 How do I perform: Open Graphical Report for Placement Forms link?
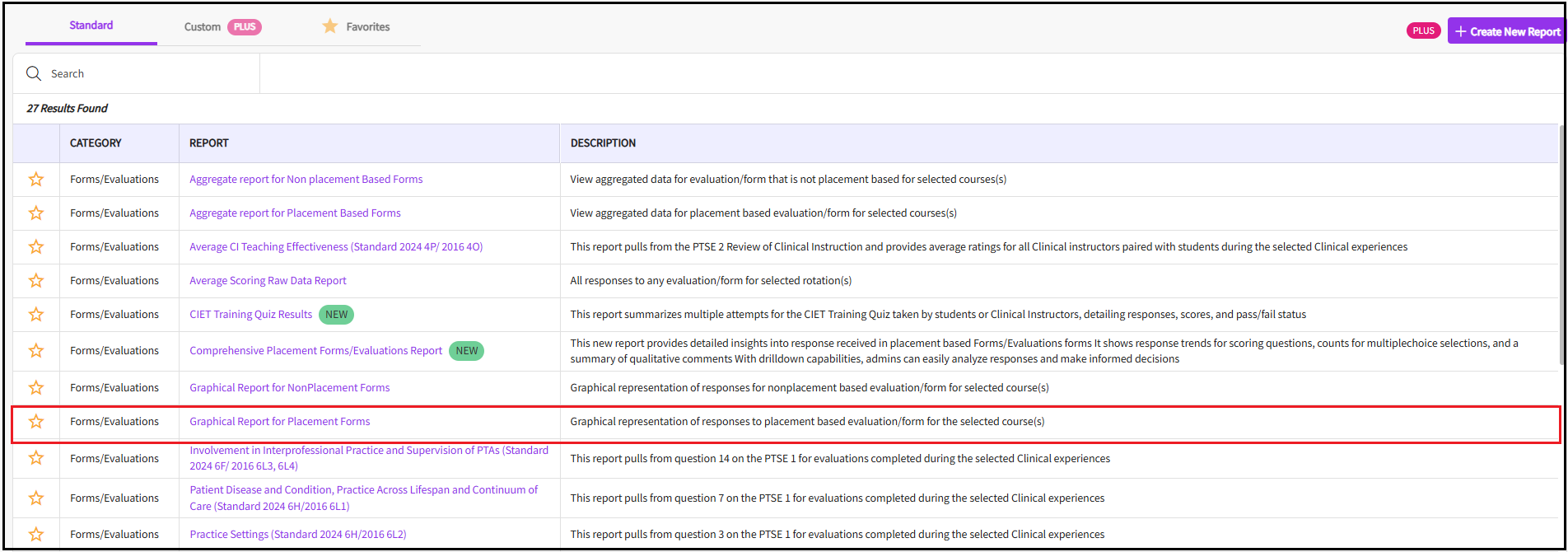[280, 422]
